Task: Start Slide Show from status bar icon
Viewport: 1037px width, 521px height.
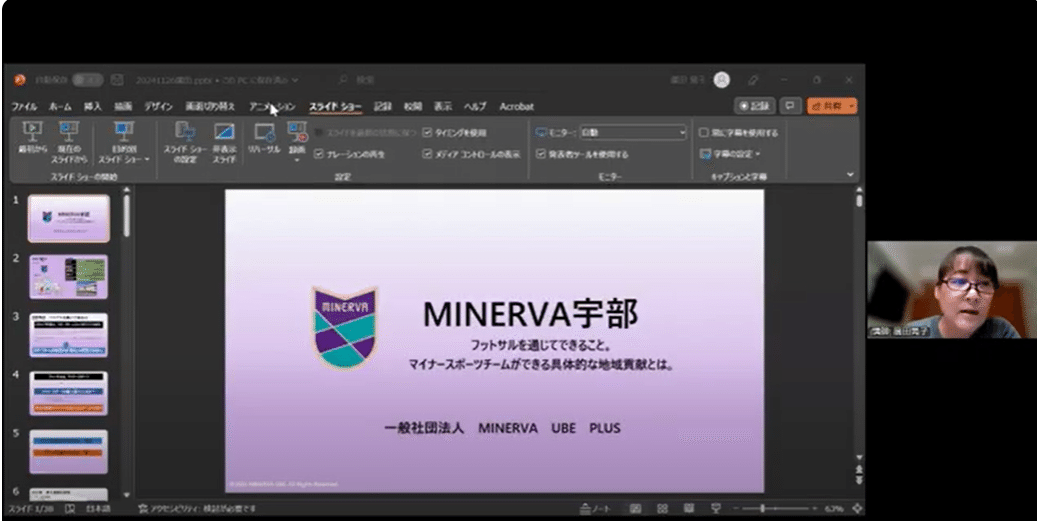Action: pos(716,509)
